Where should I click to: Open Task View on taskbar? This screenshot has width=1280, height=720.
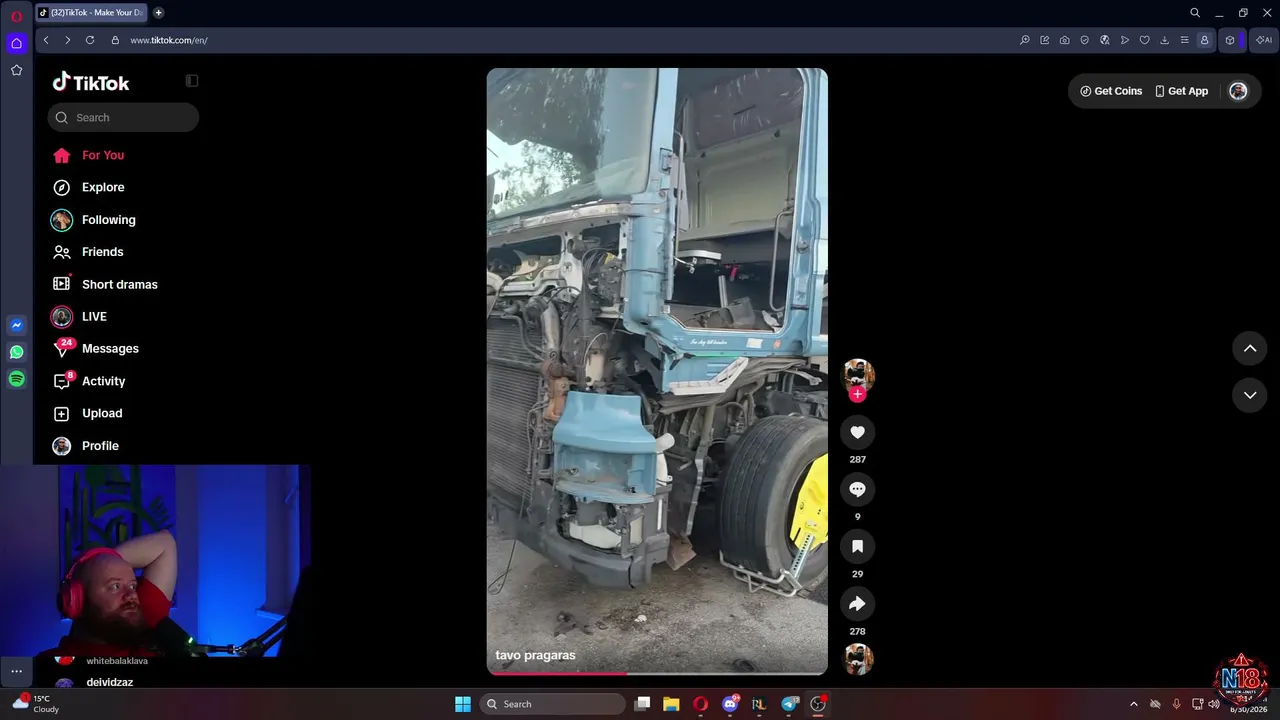643,704
